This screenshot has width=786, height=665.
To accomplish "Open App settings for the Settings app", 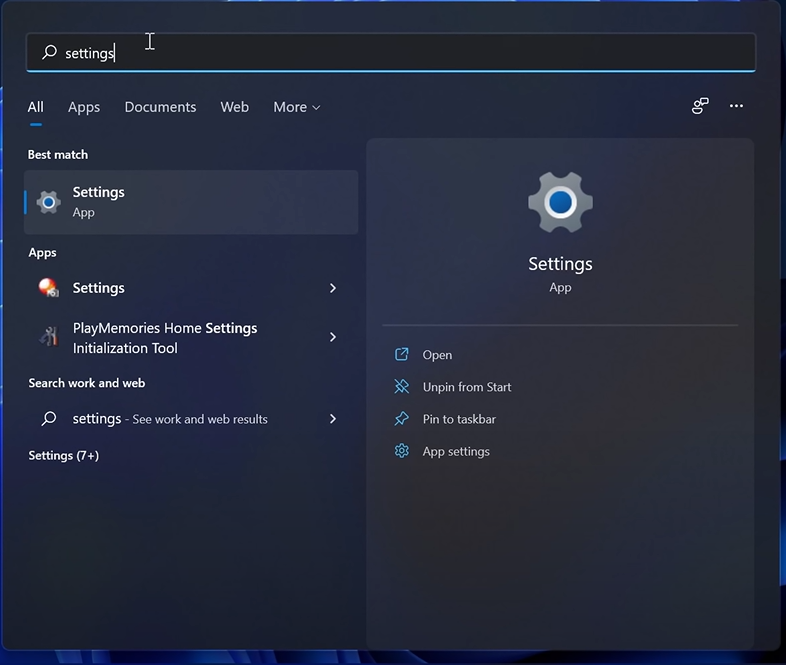I will (x=456, y=451).
